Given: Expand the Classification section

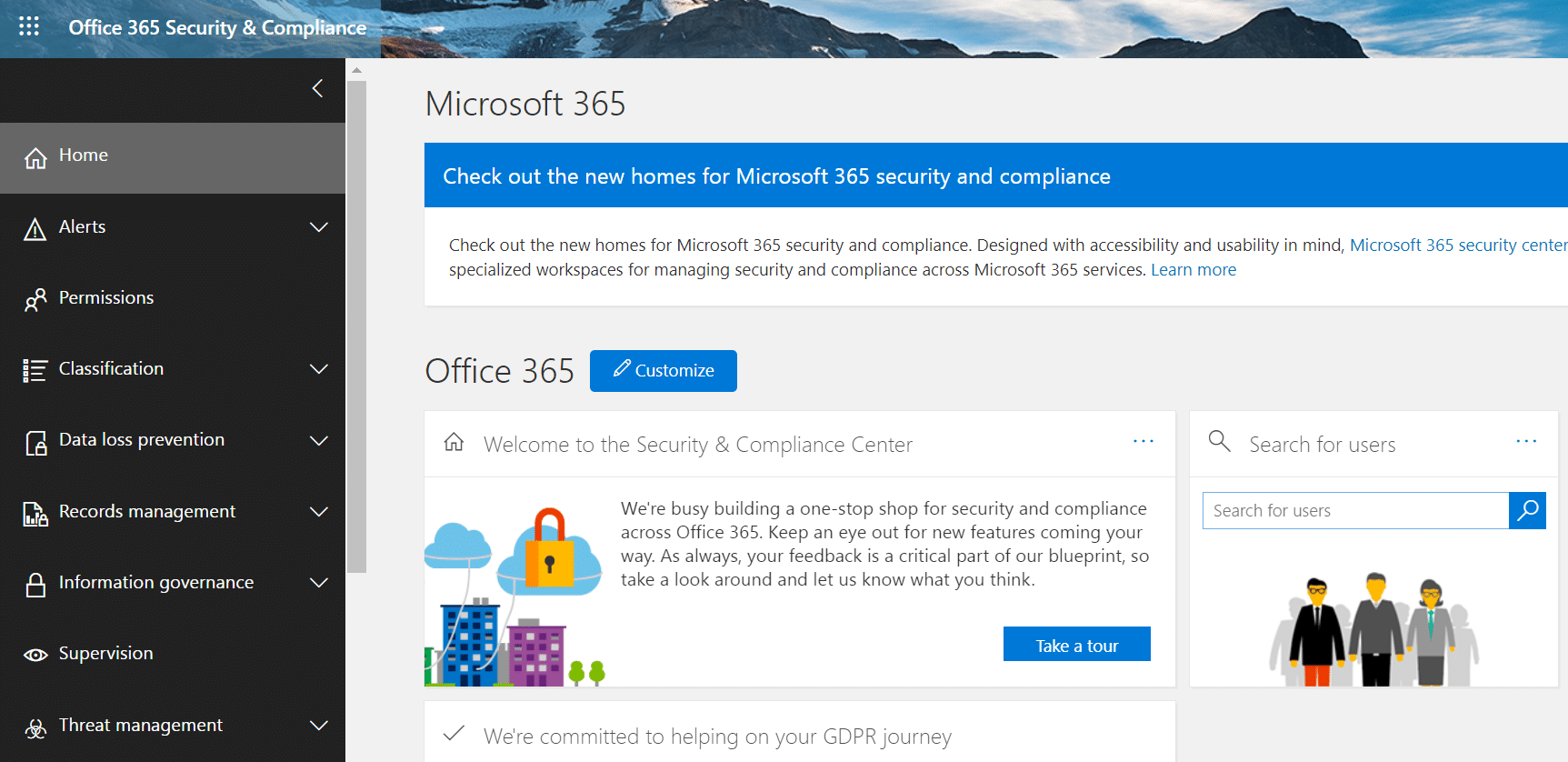Looking at the screenshot, I should pos(319,368).
